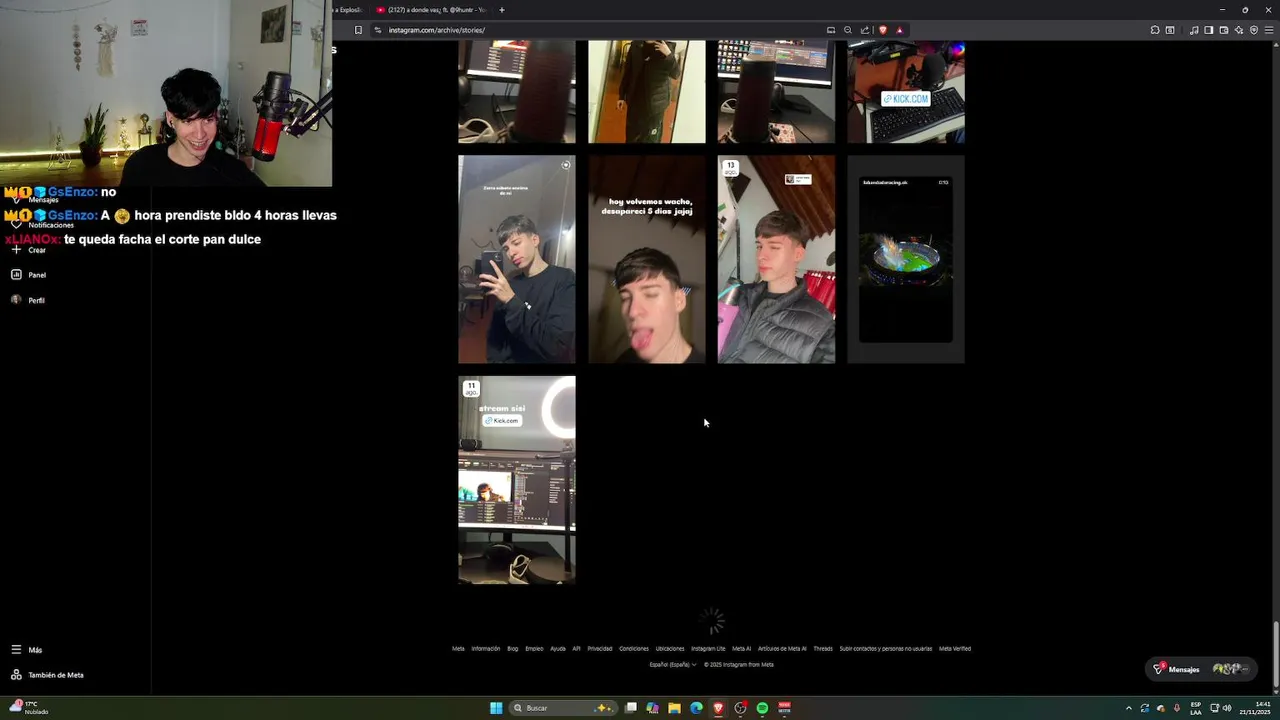Click the Brave Rewards triangle icon
This screenshot has width=1280, height=720.
[x=899, y=30]
